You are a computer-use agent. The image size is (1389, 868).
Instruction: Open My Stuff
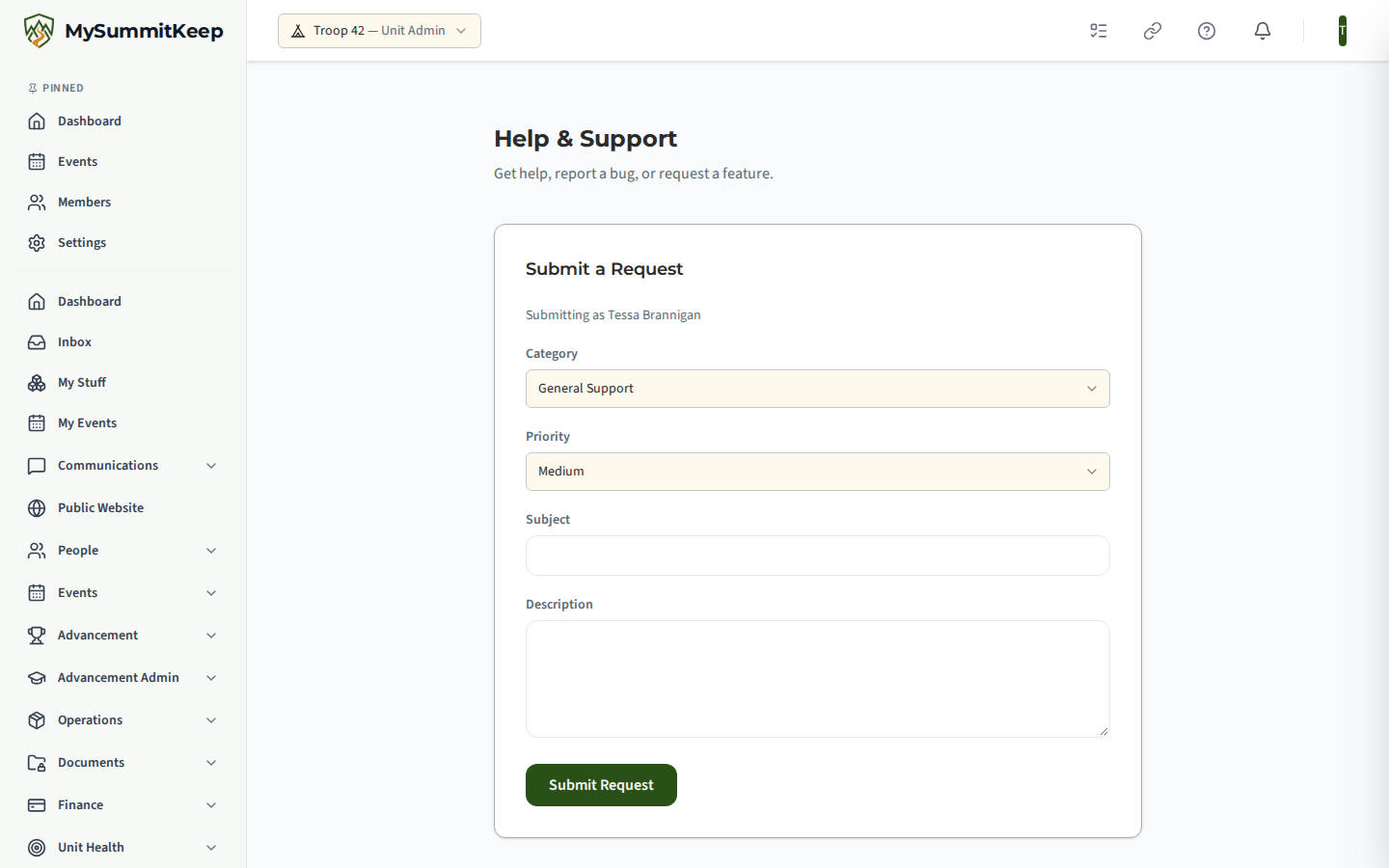123,383
